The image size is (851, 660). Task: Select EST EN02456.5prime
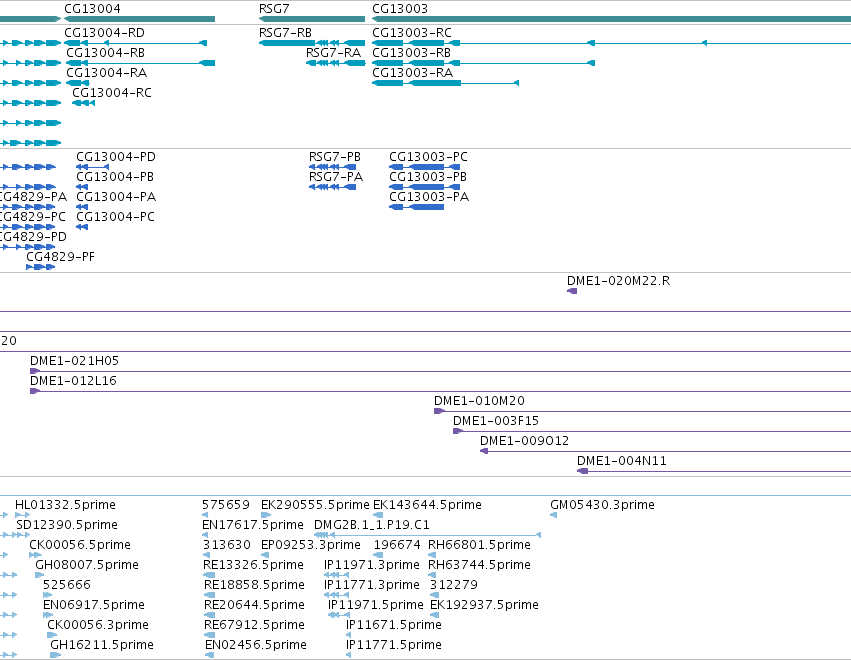pyautogui.click(x=209, y=655)
